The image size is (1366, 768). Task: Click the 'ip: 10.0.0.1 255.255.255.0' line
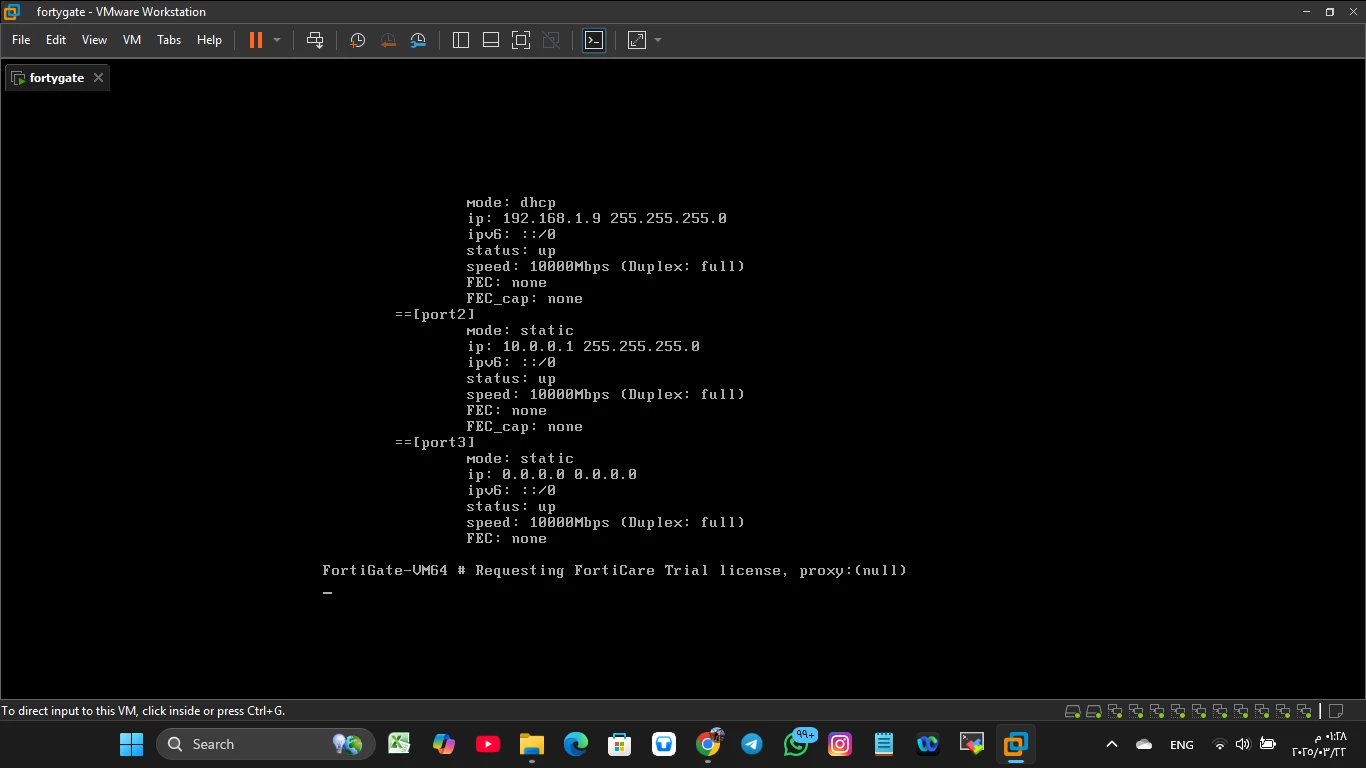pos(583,346)
